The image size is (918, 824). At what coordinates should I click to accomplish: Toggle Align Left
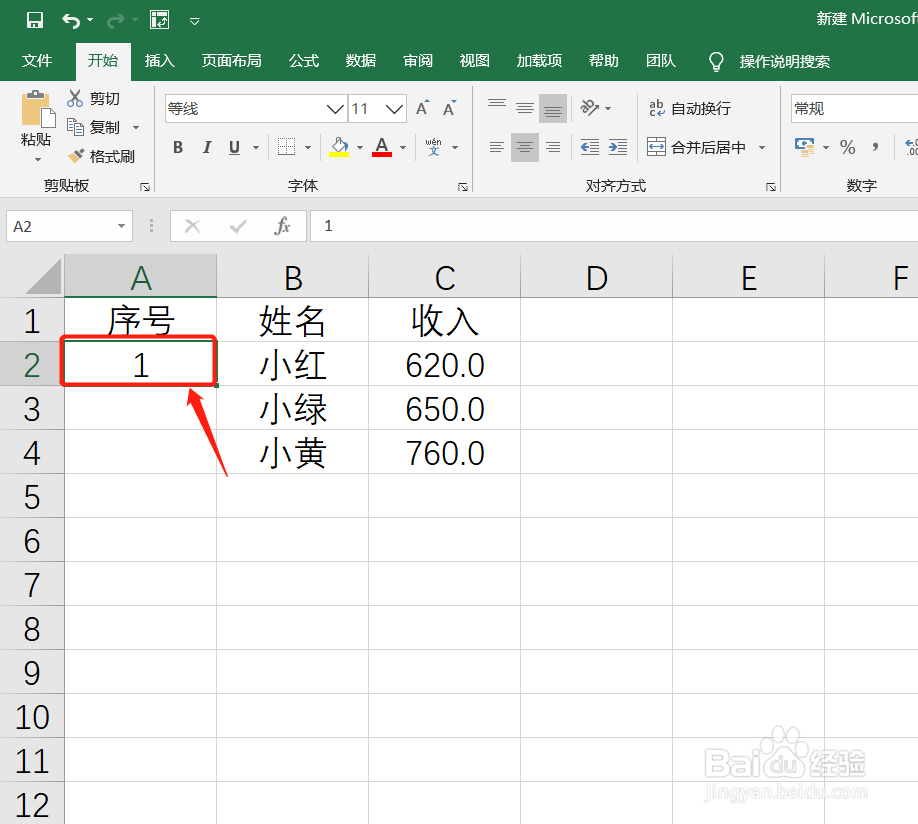coord(496,147)
